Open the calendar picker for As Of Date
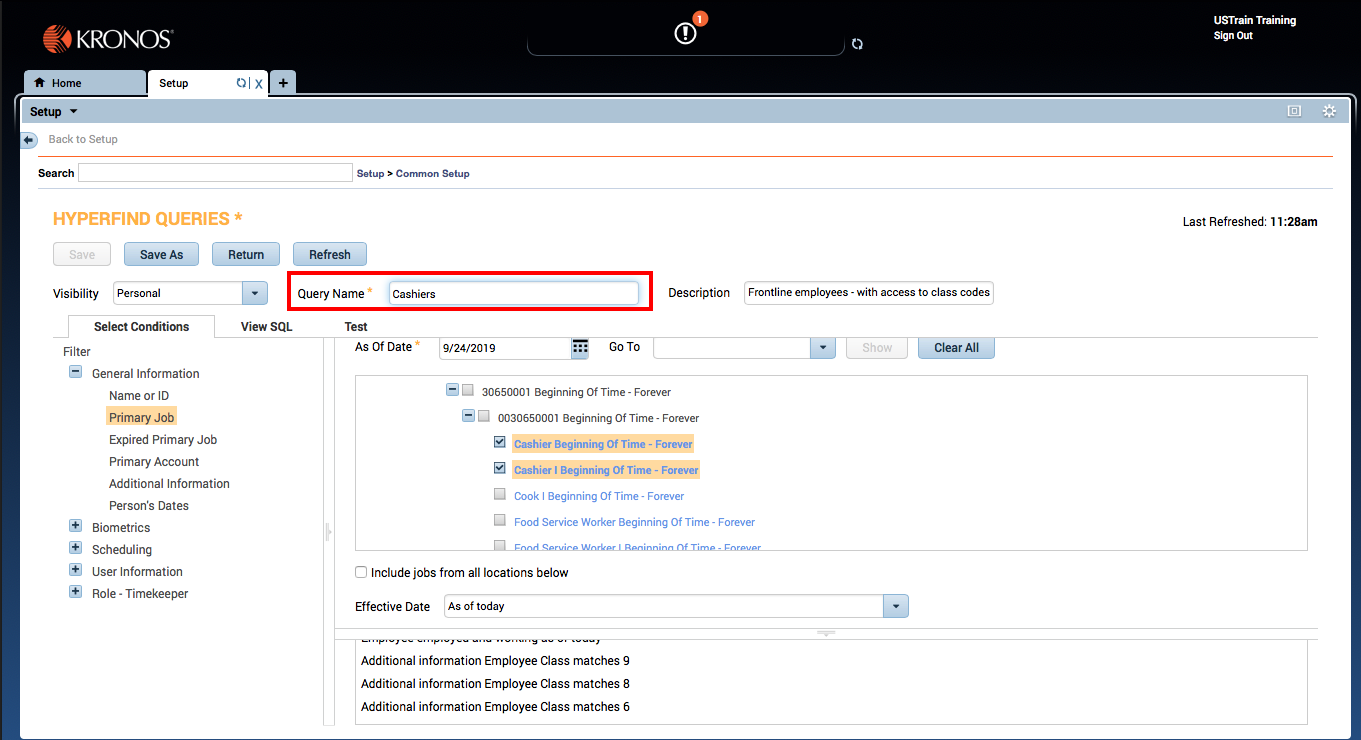Image resolution: width=1361 pixels, height=740 pixels. (580, 347)
